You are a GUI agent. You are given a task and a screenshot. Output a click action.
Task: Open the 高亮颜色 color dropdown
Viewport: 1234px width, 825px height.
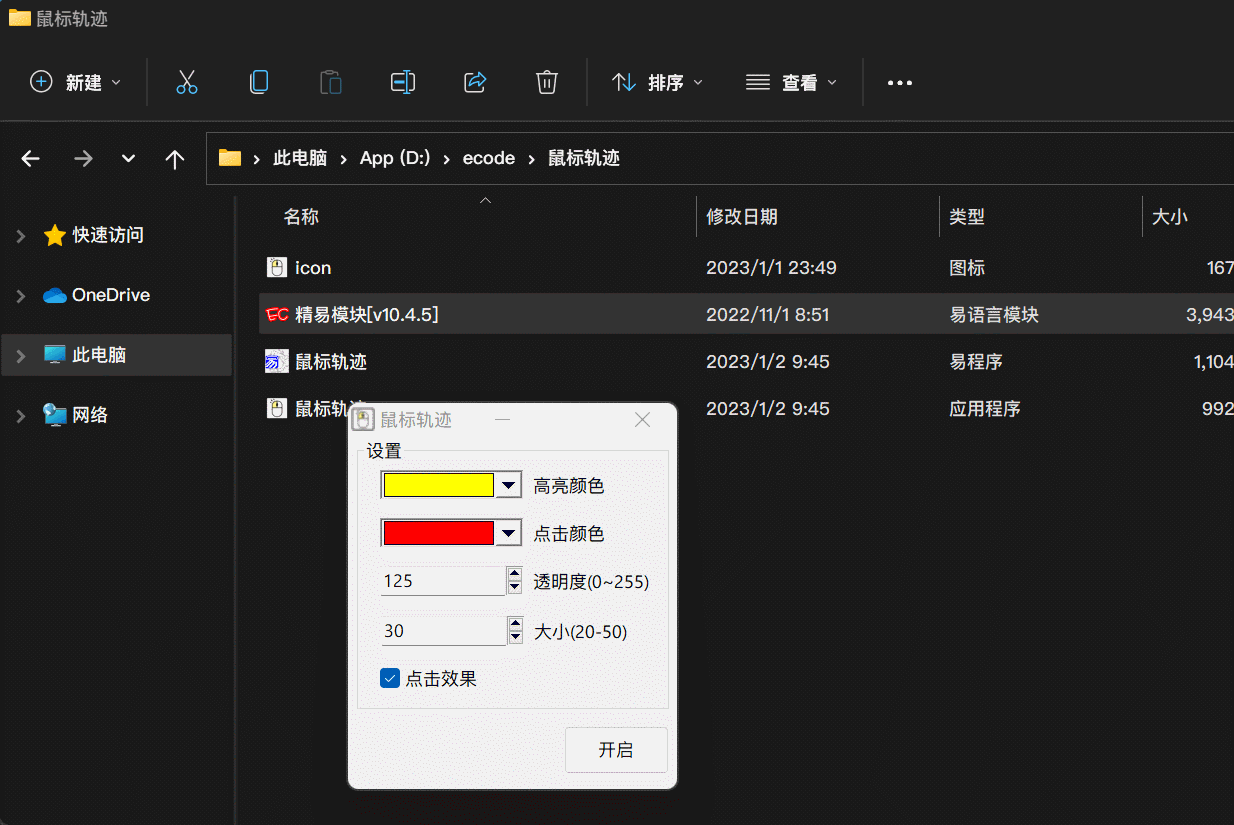509,484
